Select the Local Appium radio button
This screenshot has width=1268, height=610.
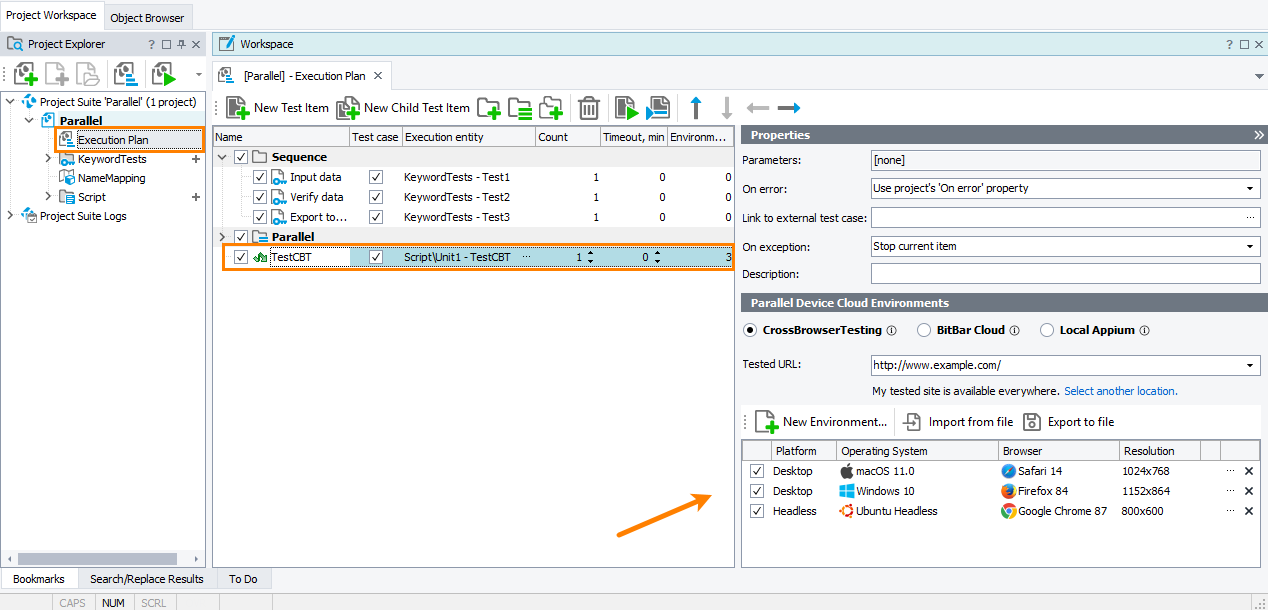click(x=1048, y=330)
